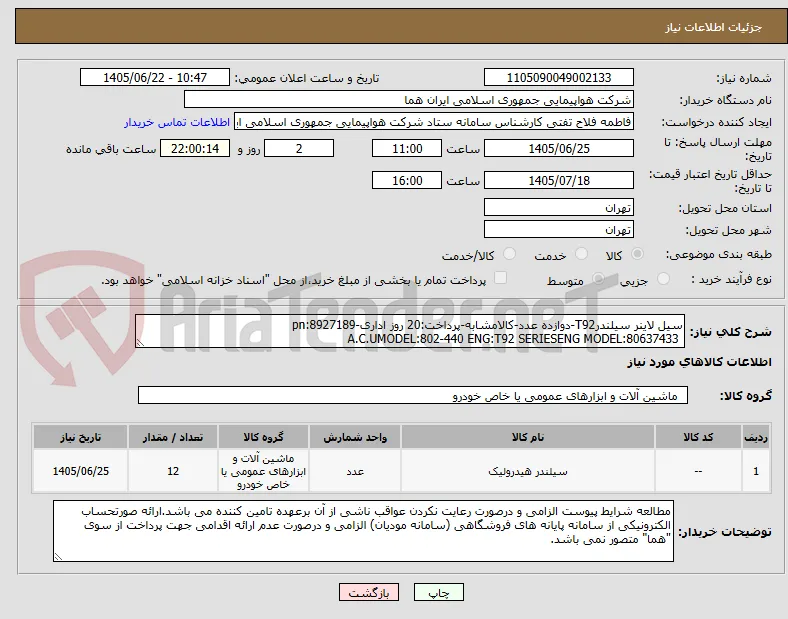Click the resize handle of the description box
Viewport: 788px width, 619px height.
point(140,343)
